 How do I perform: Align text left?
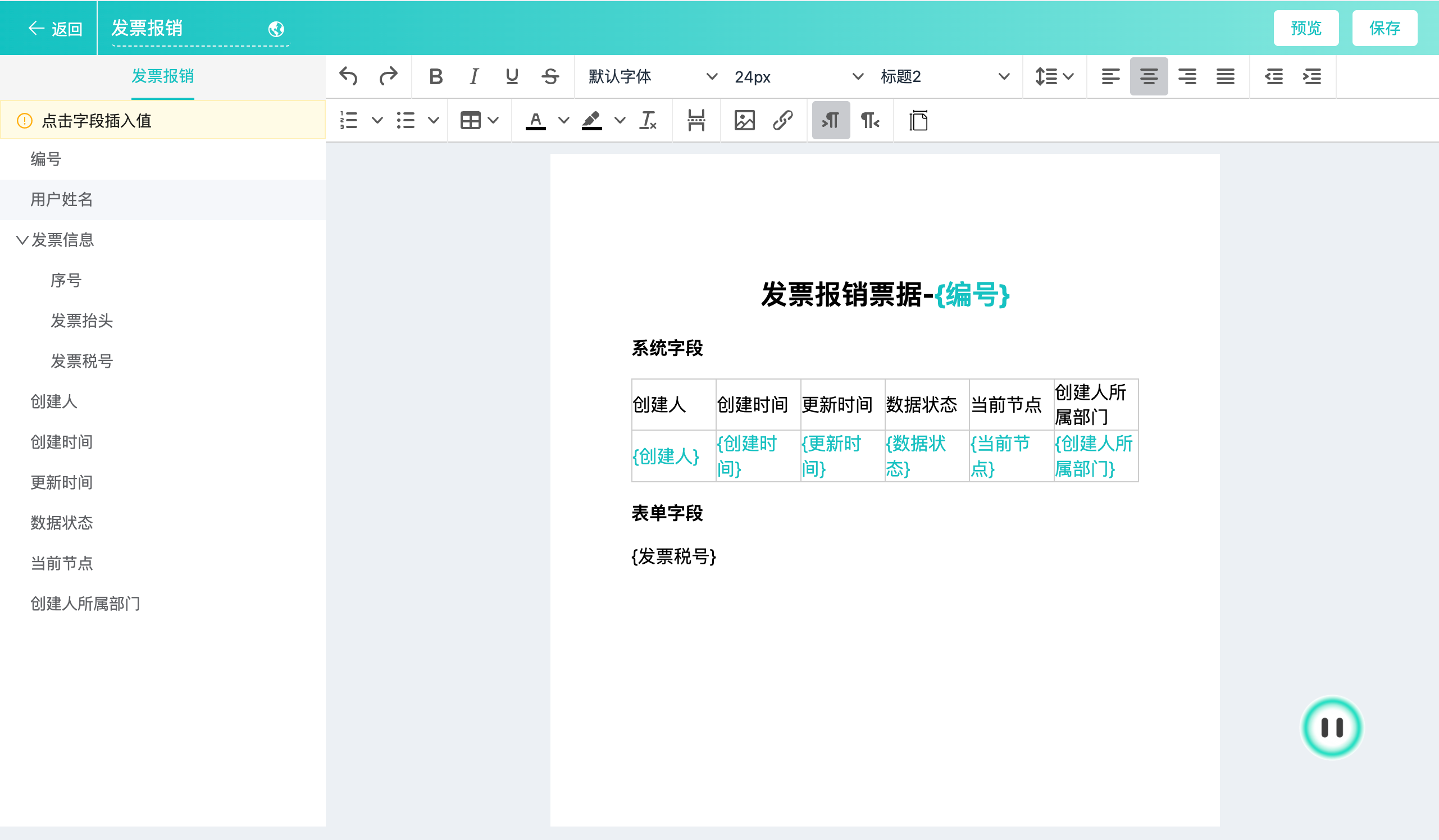1110,76
